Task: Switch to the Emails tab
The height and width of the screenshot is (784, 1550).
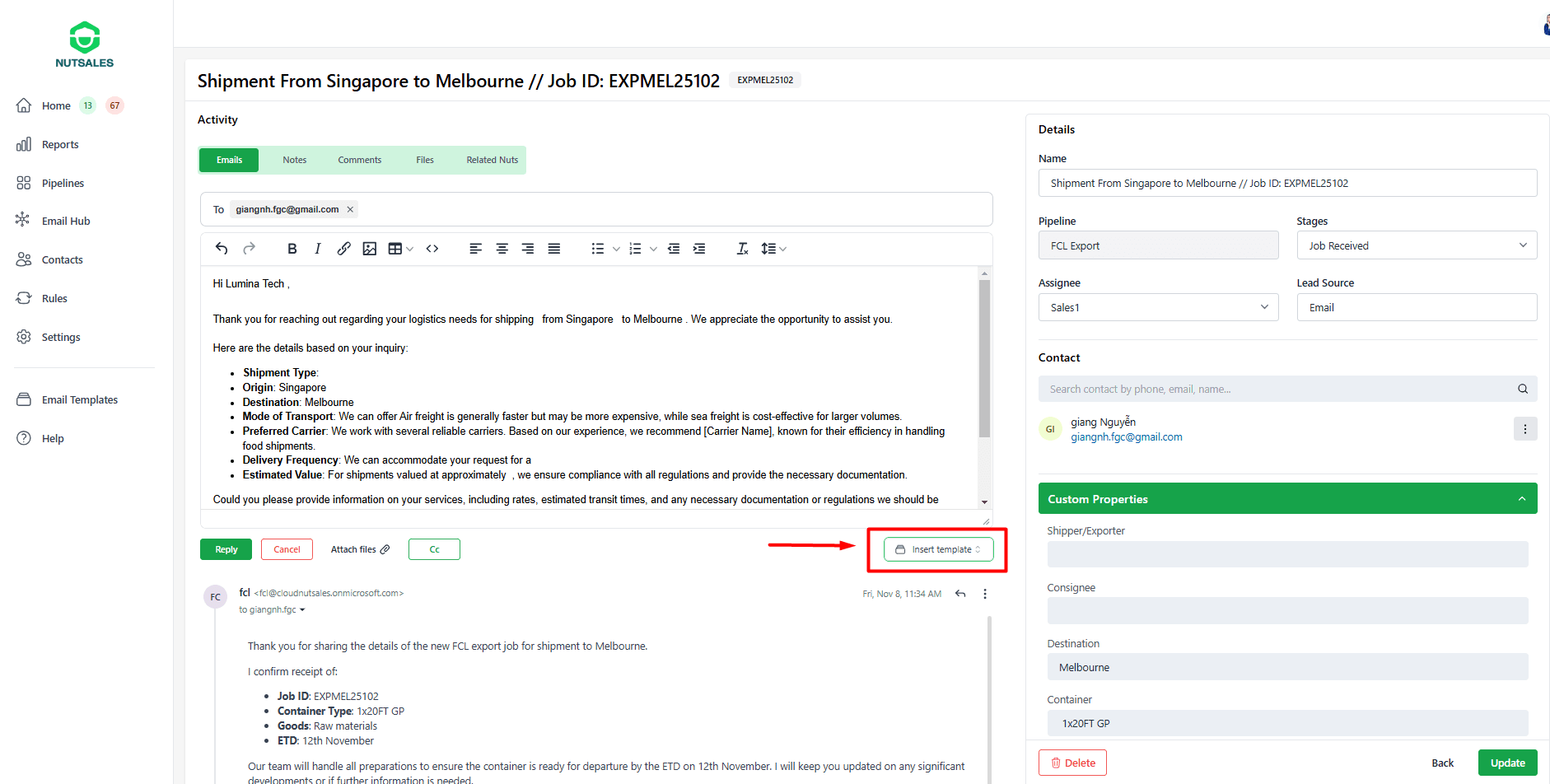Action: coord(229,160)
